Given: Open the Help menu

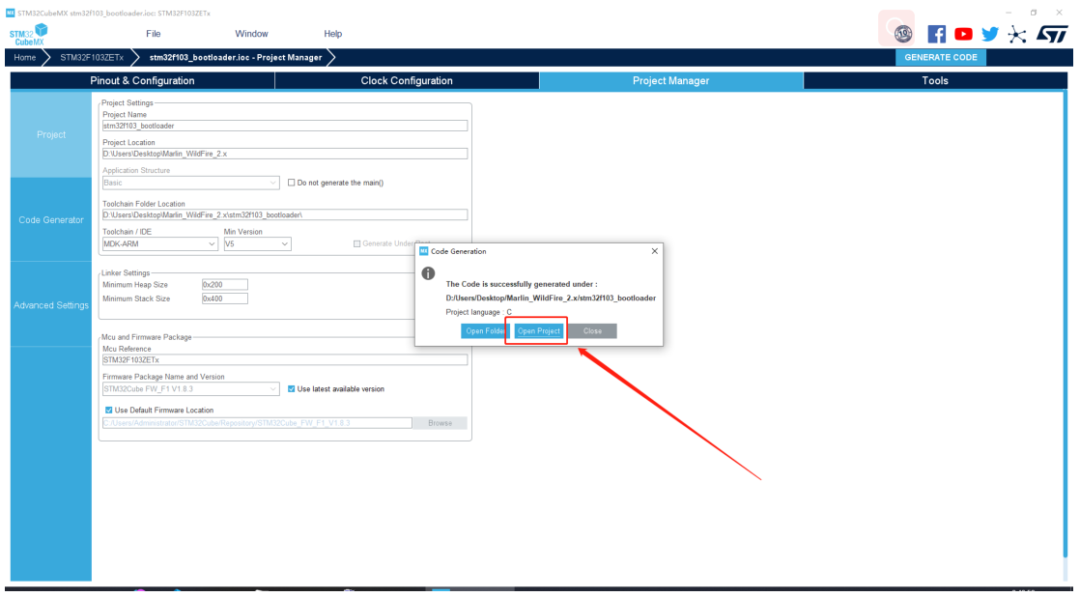Looking at the screenshot, I should coord(333,34).
